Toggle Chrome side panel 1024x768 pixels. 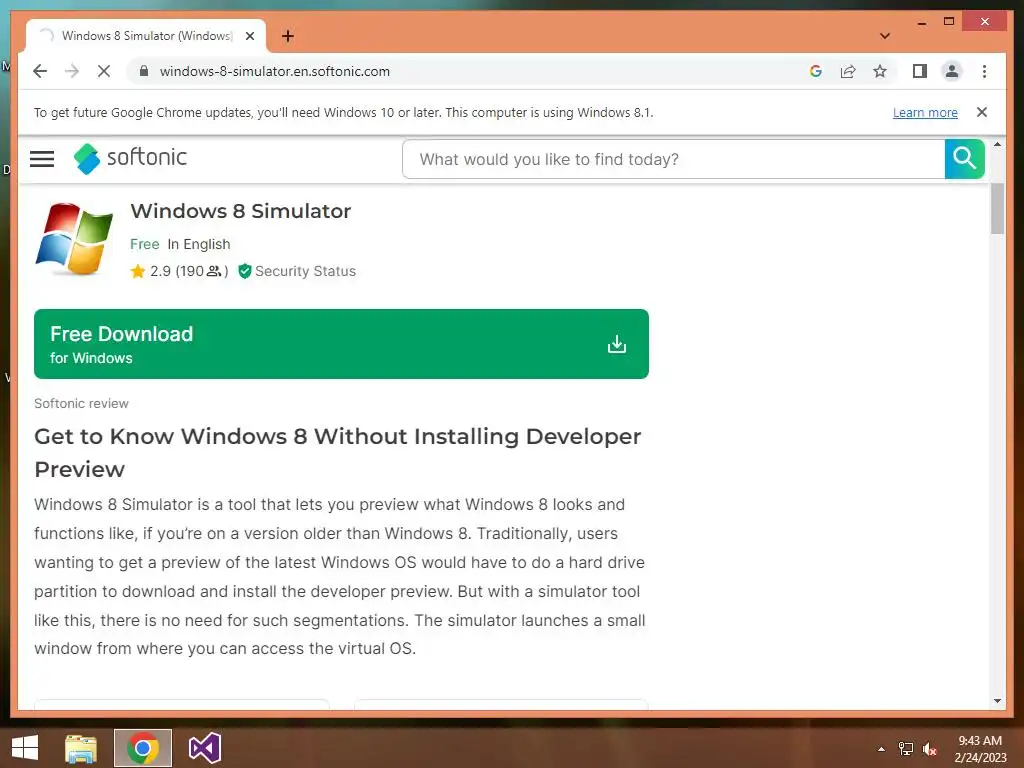(920, 71)
